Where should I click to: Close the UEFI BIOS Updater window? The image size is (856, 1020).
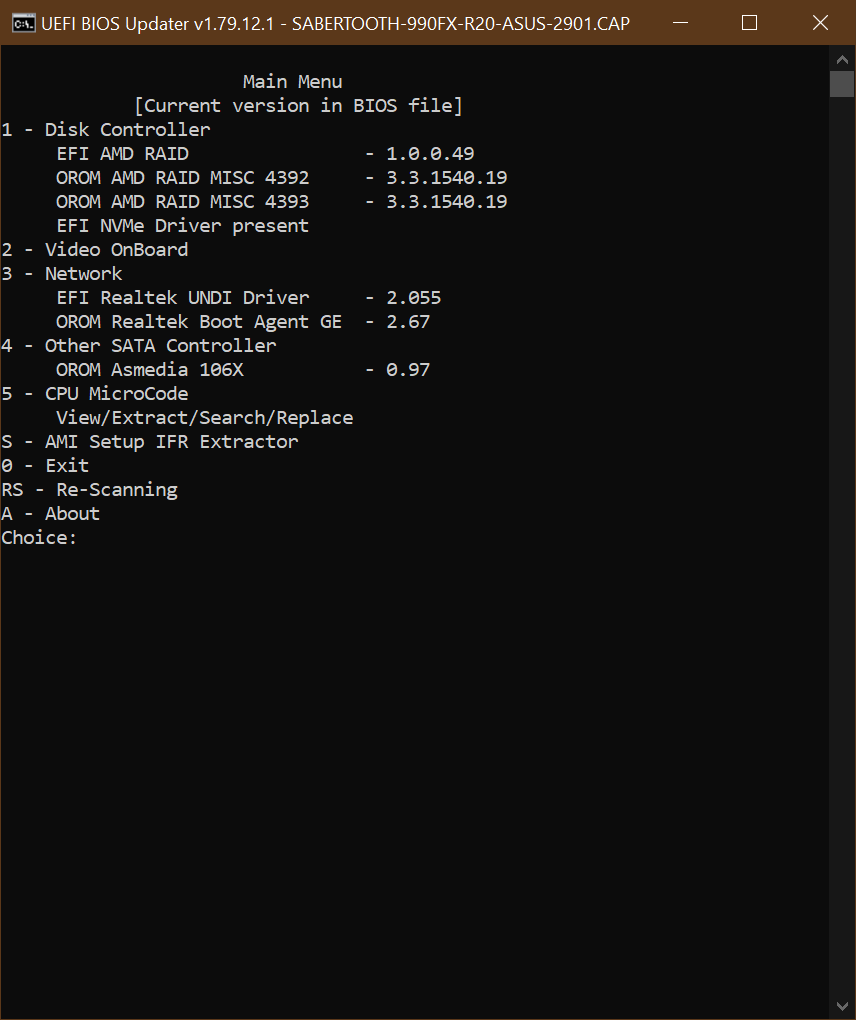[820, 23]
